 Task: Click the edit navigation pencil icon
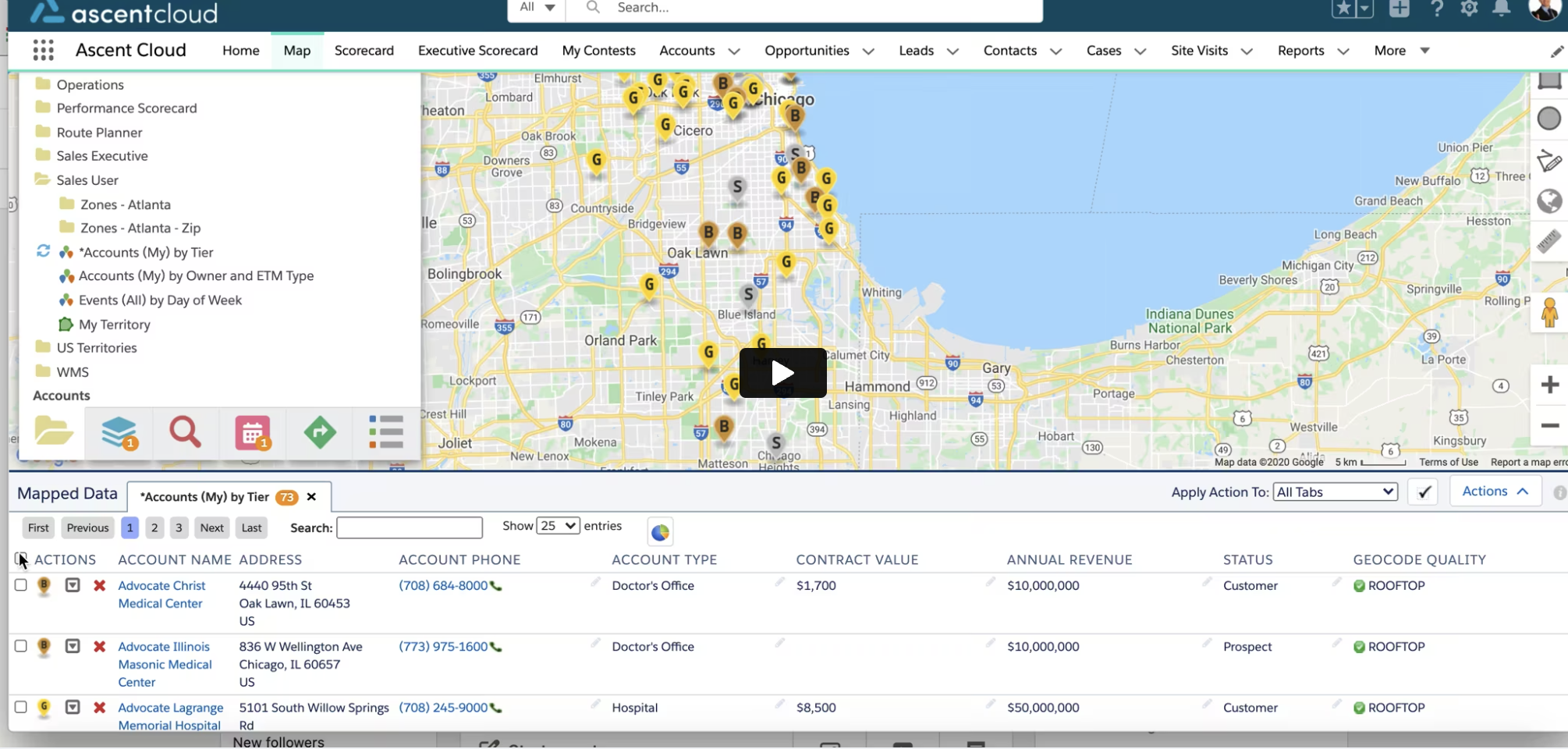point(1556,51)
